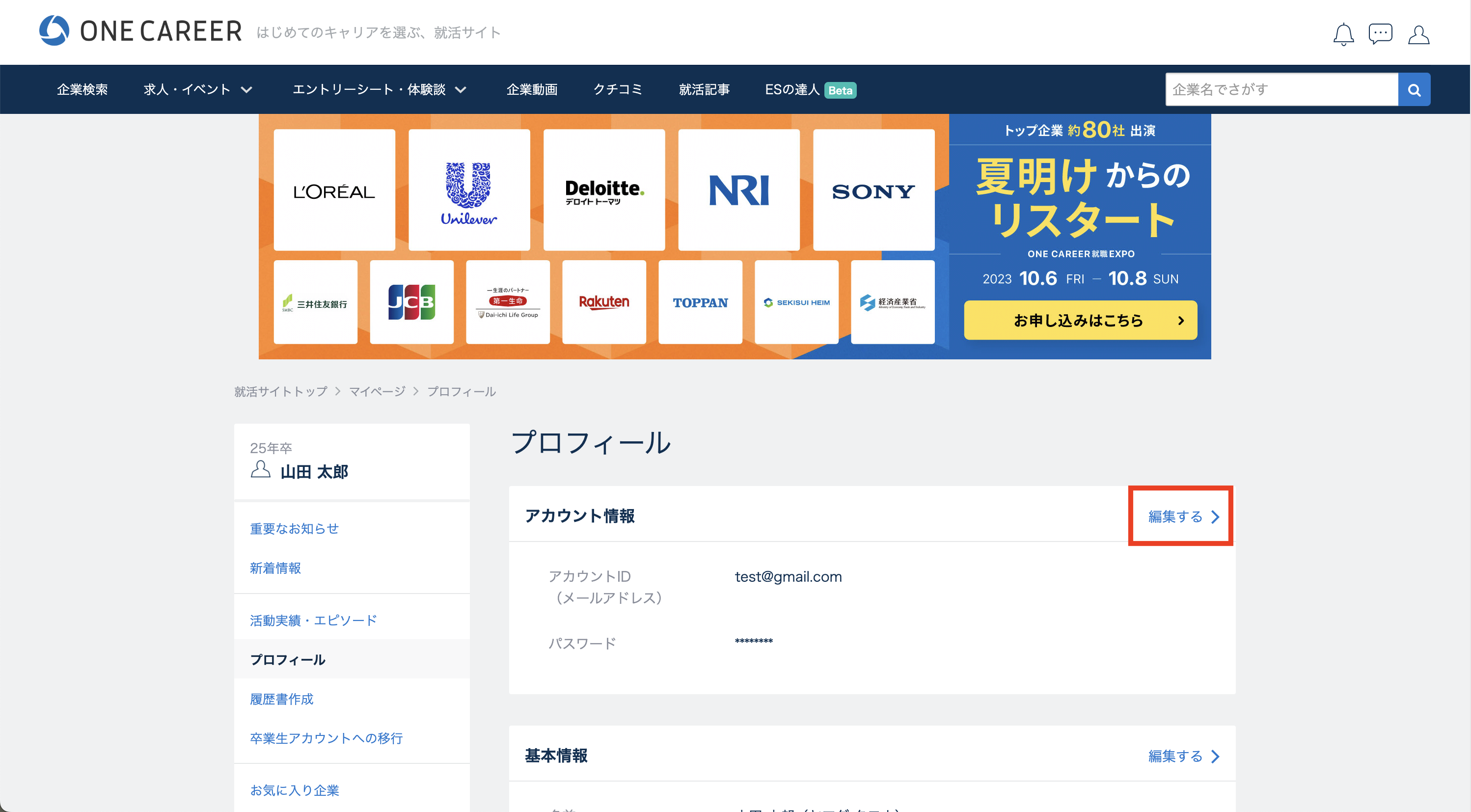This screenshot has width=1471, height=812.
Task: Open the notifications bell icon
Action: [x=1343, y=34]
